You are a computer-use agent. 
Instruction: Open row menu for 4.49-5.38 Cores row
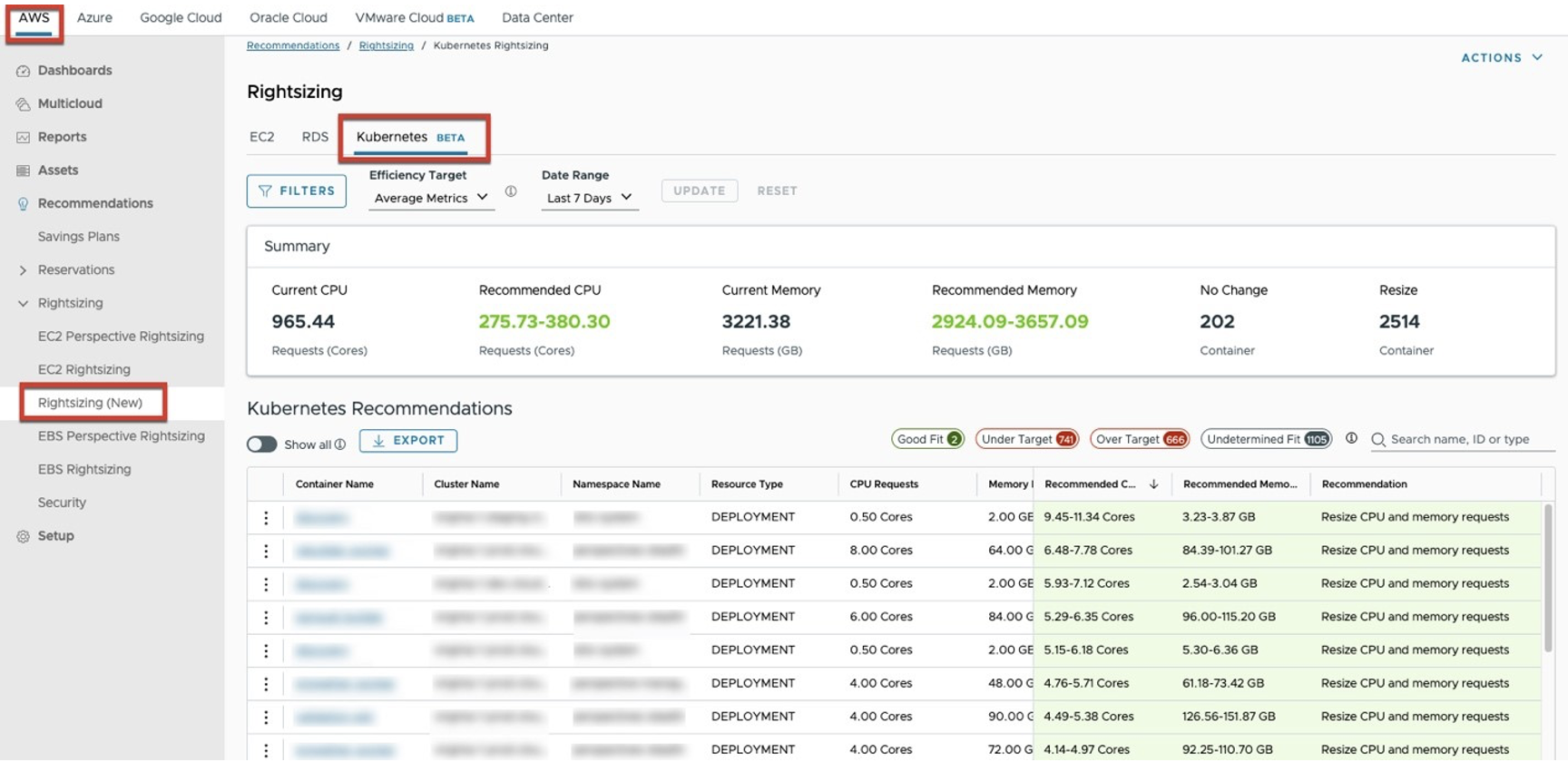click(266, 718)
